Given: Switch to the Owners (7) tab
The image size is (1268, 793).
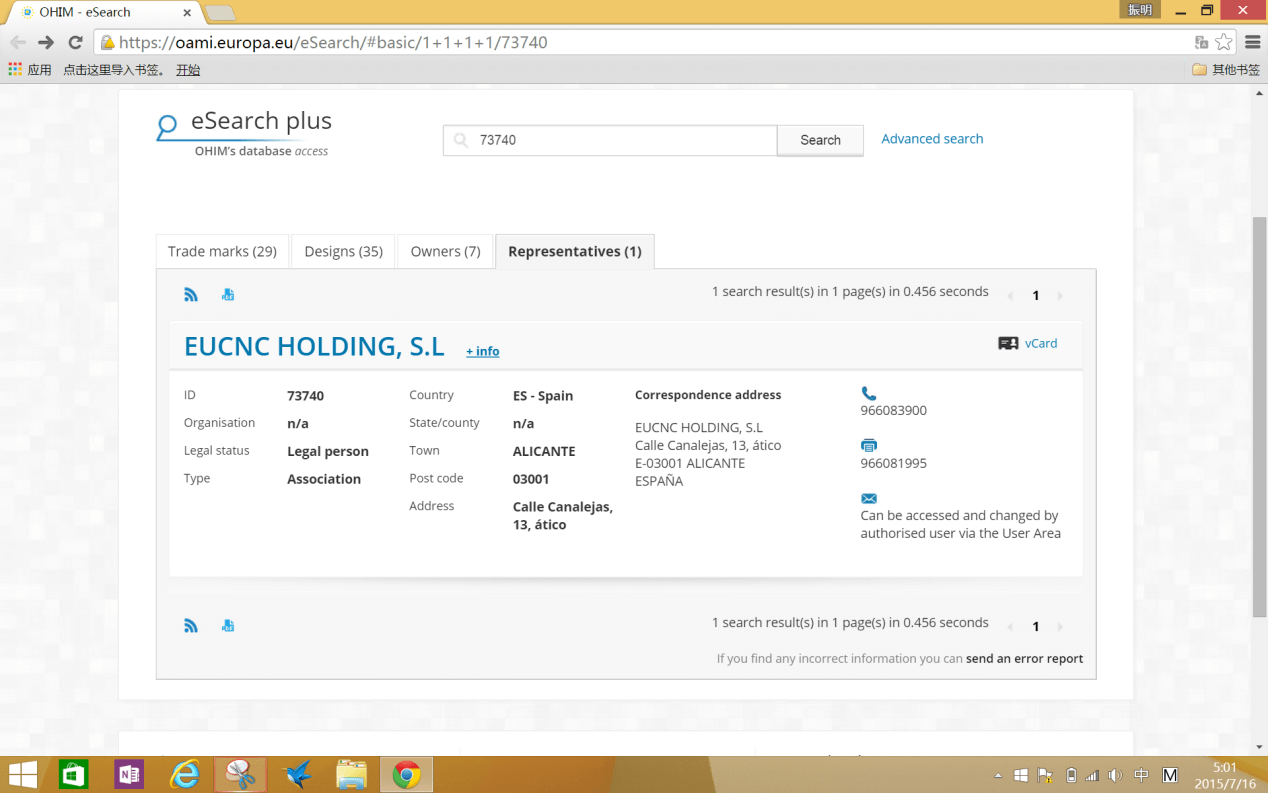Looking at the screenshot, I should tap(445, 251).
